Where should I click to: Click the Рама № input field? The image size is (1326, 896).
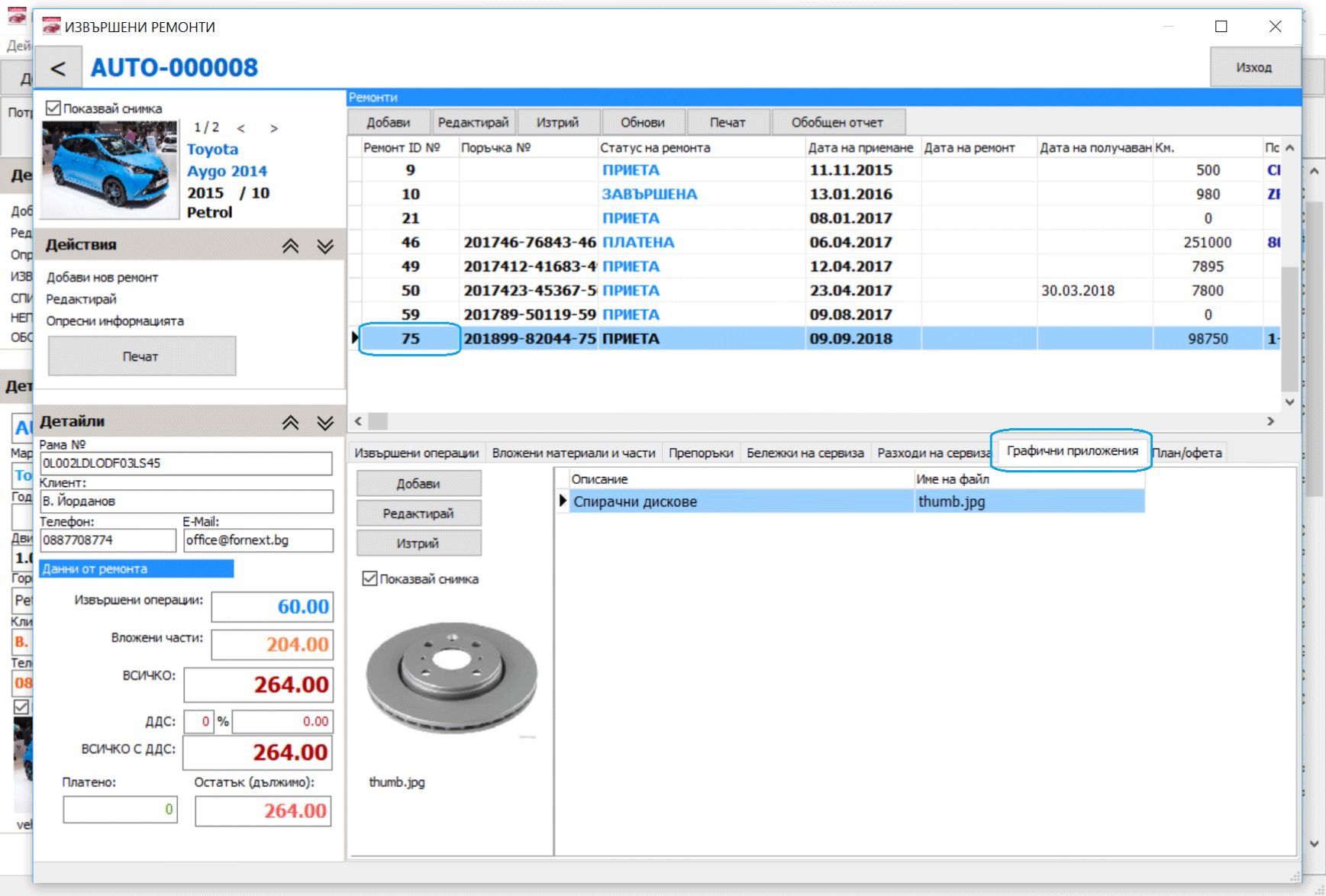(x=186, y=463)
